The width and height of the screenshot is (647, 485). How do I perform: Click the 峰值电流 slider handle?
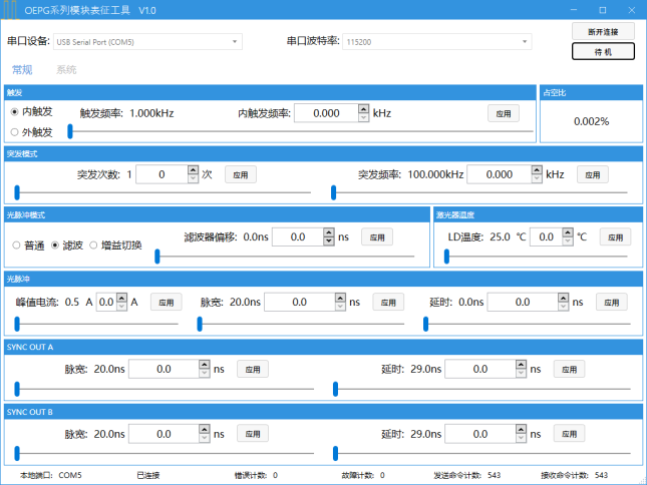pos(17,324)
